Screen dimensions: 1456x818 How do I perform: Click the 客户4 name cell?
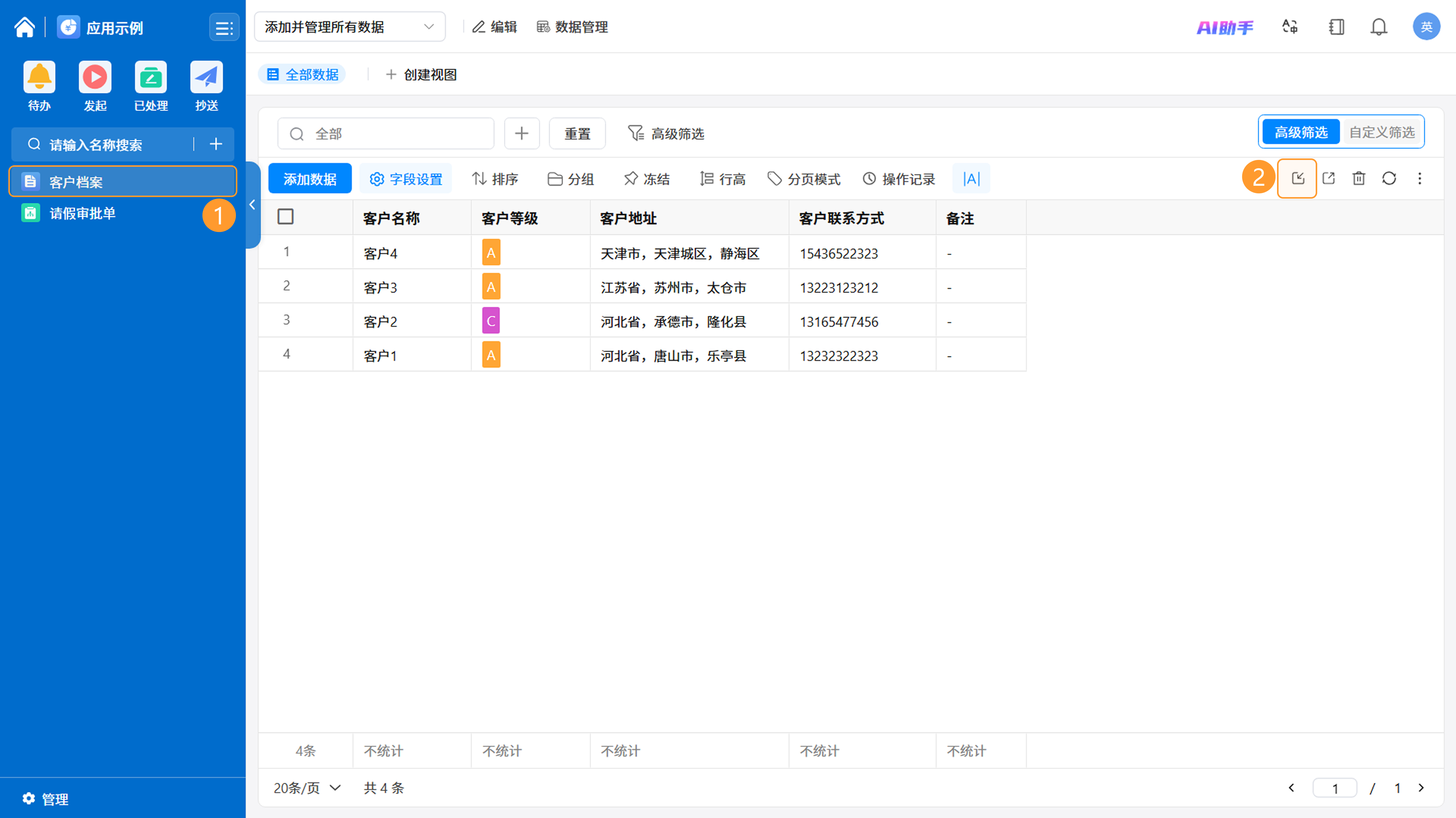412,253
